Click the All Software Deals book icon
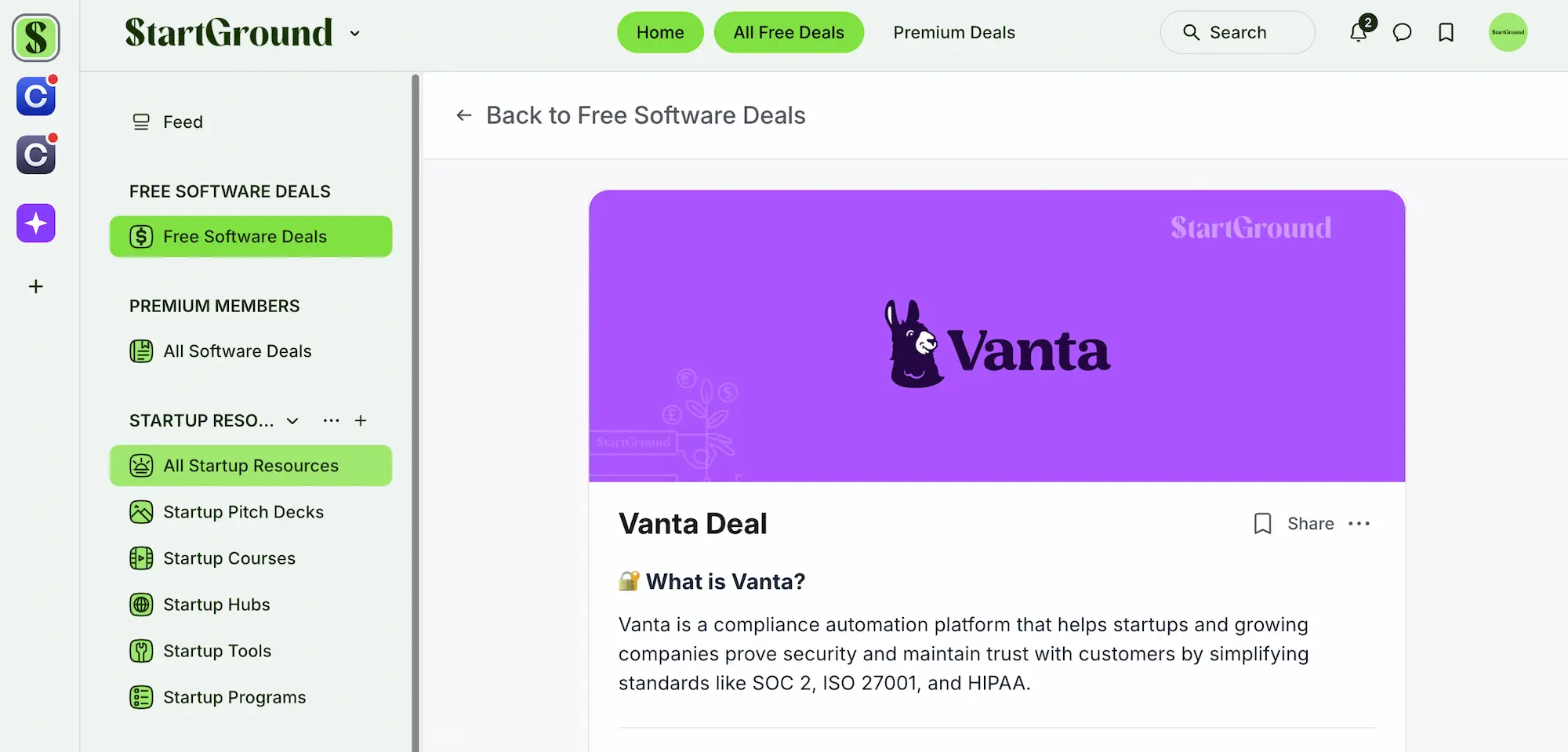 pos(141,351)
